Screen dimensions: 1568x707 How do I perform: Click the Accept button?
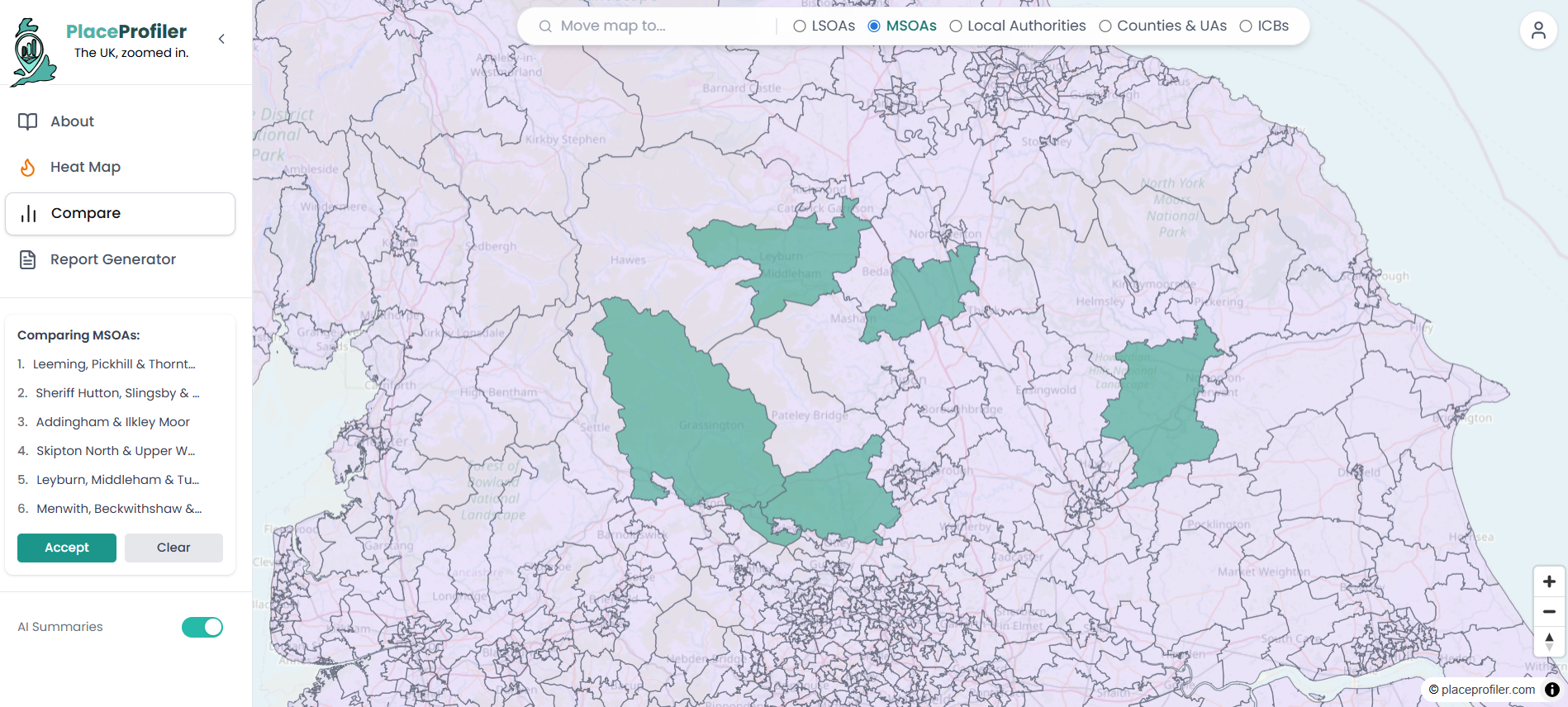coord(67,548)
